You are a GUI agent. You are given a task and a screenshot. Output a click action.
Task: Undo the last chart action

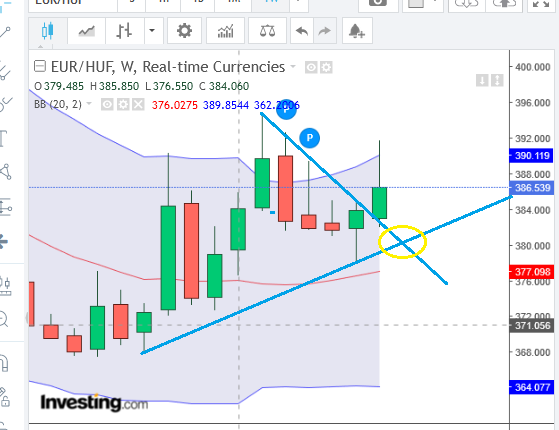[302, 31]
